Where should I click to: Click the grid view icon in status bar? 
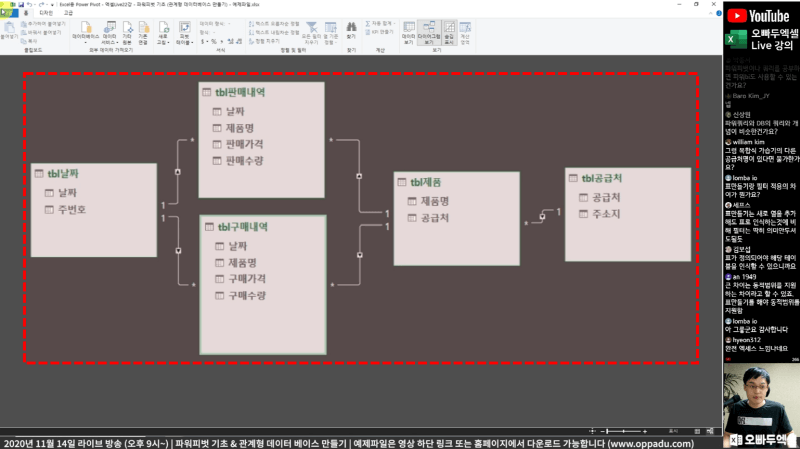coord(697,432)
